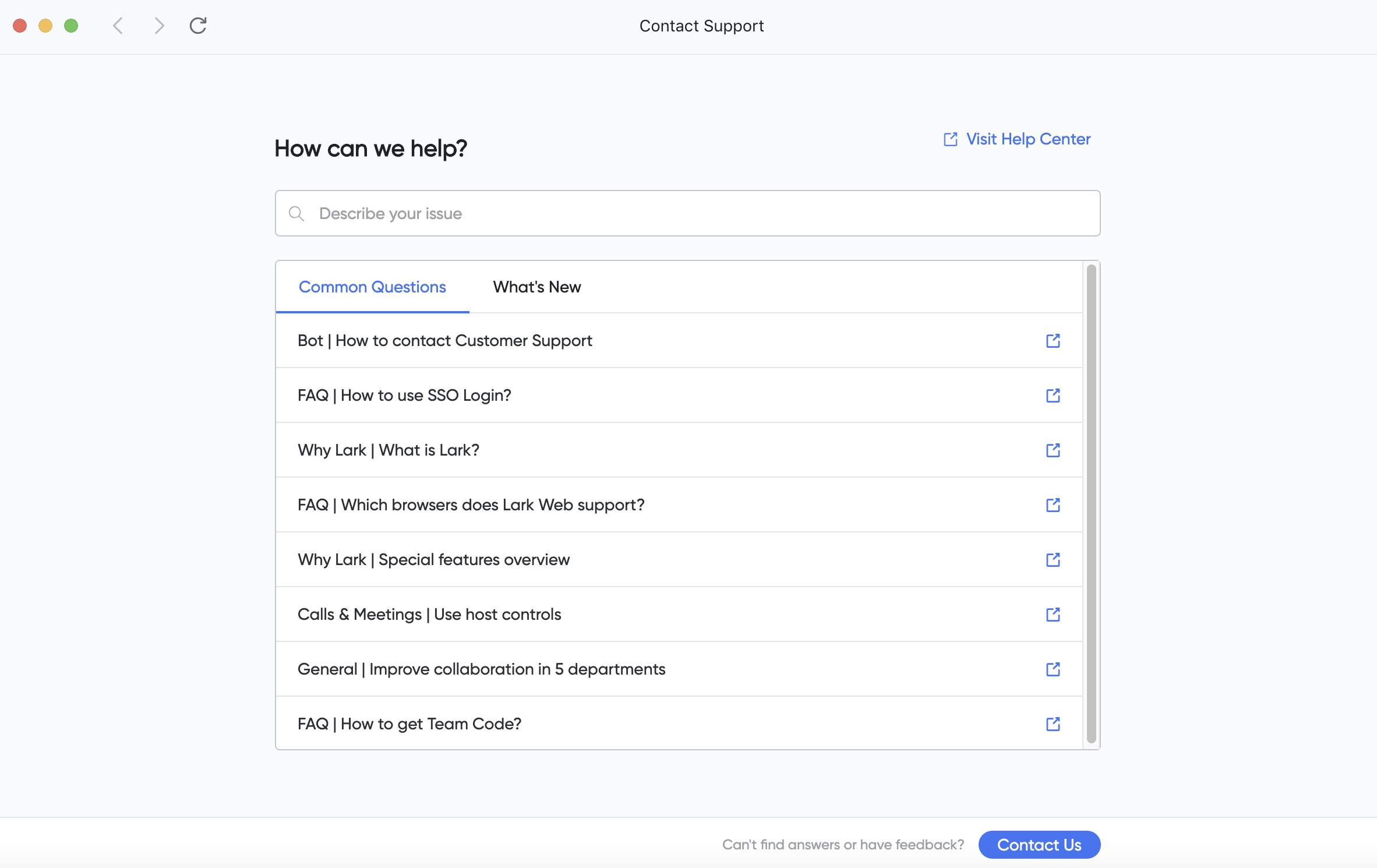Open the Visit Help Center link
This screenshot has width=1377, height=868.
pyautogui.click(x=1017, y=139)
